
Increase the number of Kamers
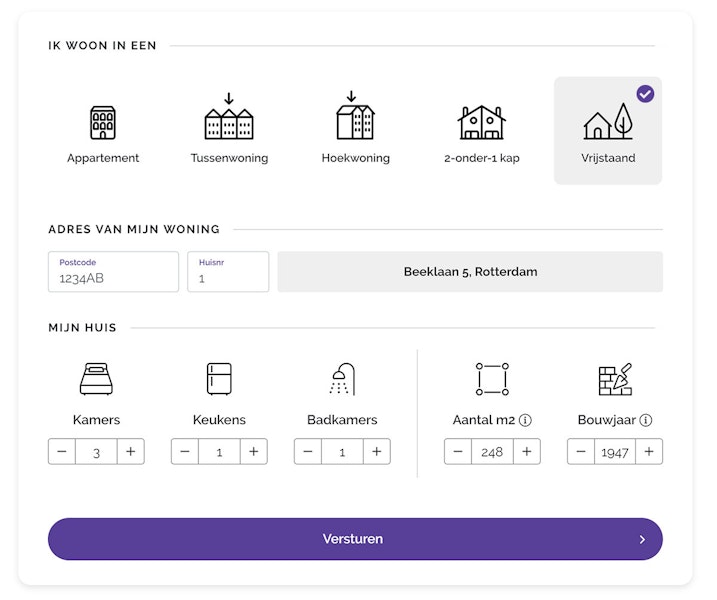pyautogui.click(x=131, y=451)
